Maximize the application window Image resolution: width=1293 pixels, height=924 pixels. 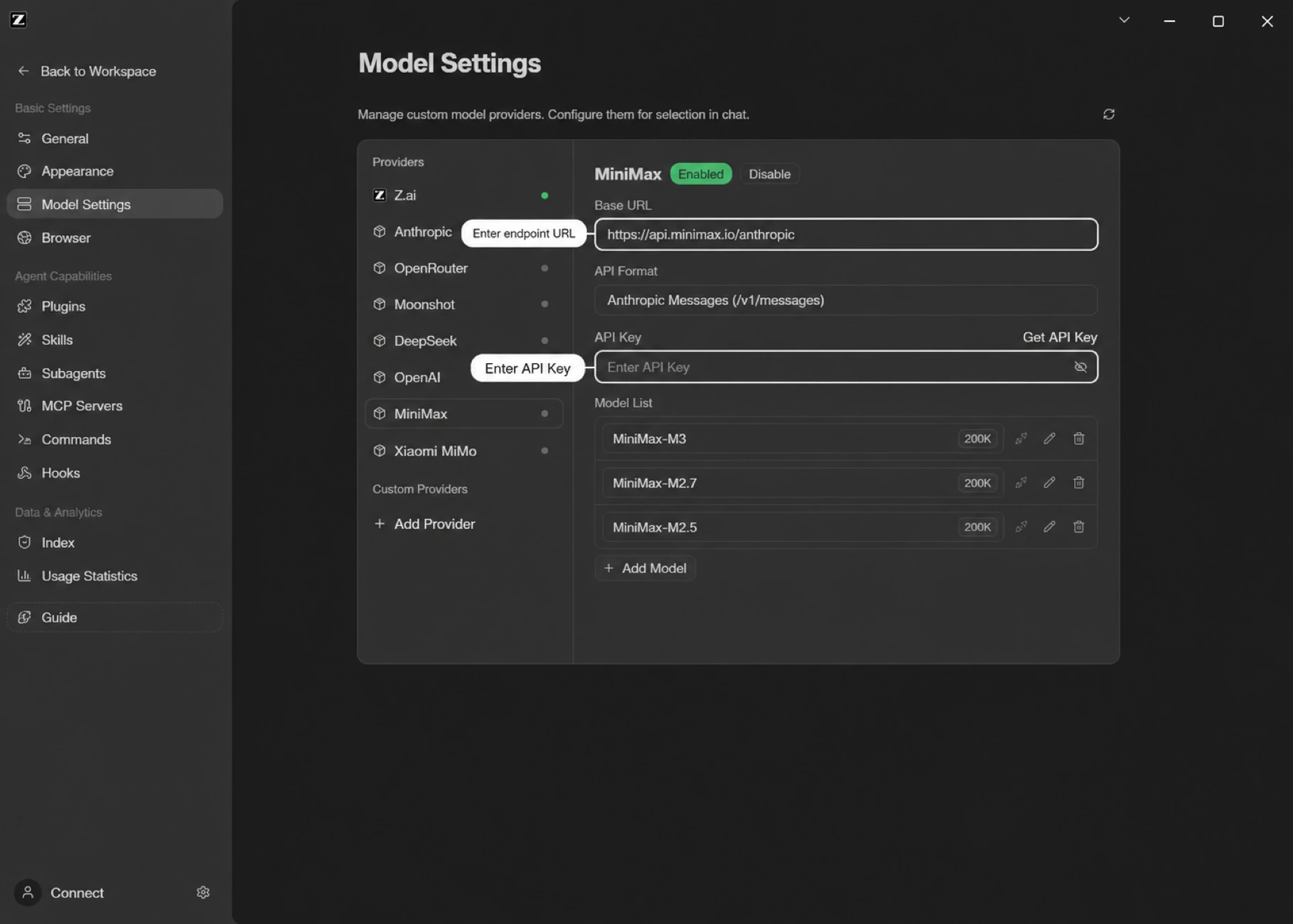pyautogui.click(x=1218, y=21)
